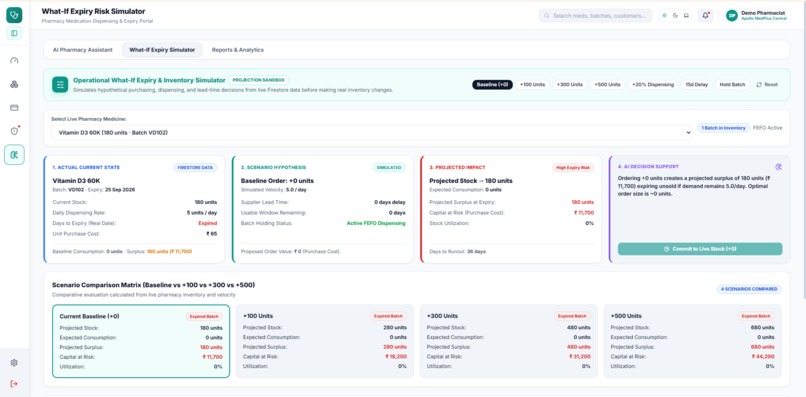This screenshot has width=806, height=397.
Task: Select the +300 Units comparison card title
Action: 442,316
